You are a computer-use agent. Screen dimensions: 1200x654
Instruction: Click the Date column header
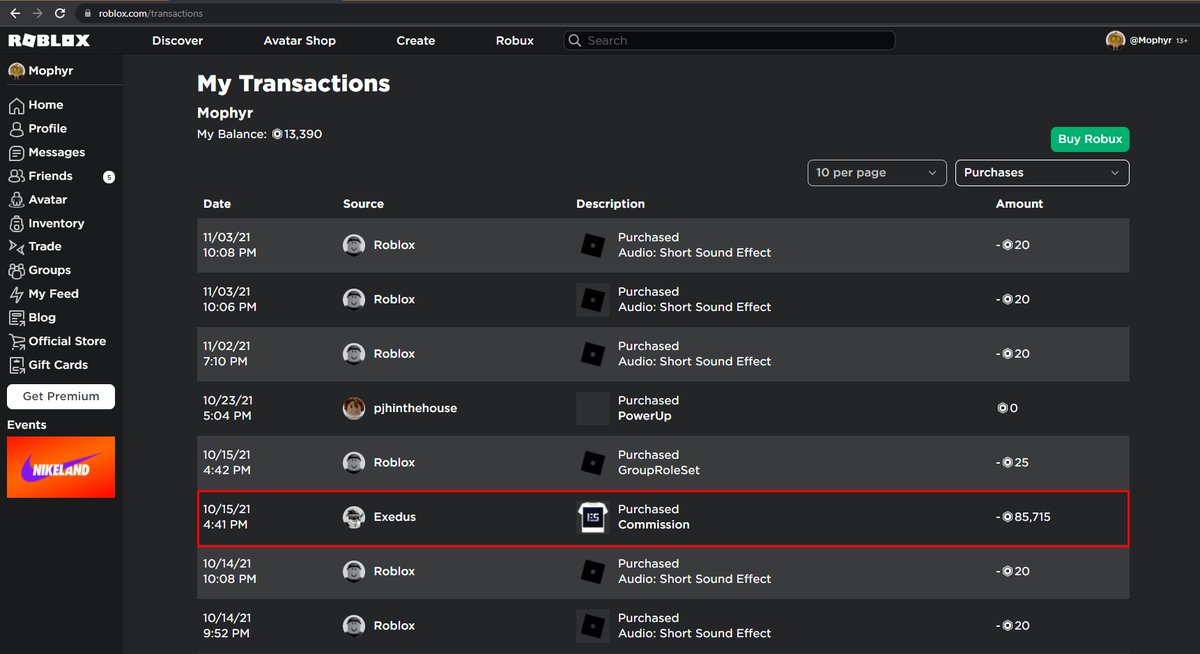pos(217,204)
